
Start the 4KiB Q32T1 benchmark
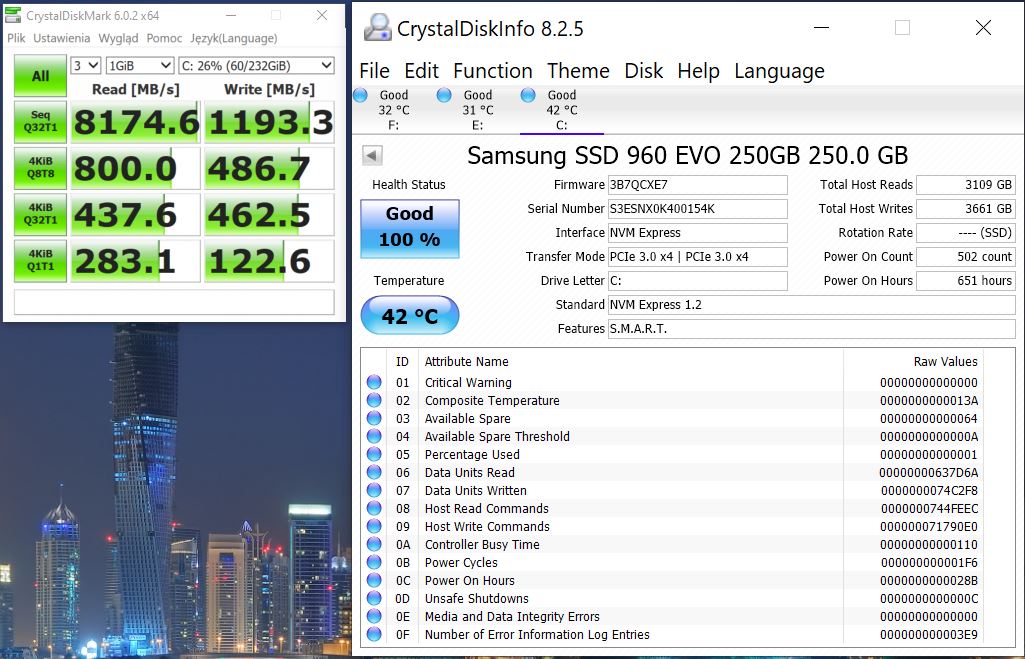[41, 214]
